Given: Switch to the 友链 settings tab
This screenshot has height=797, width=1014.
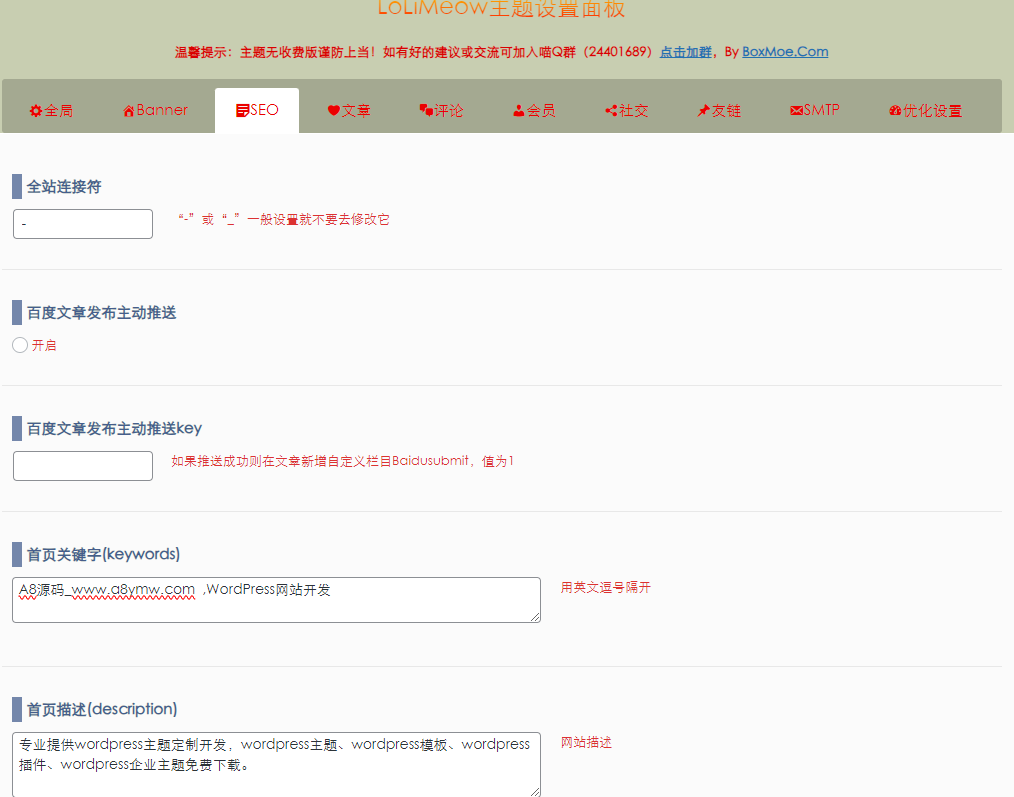Looking at the screenshot, I should 718,110.
